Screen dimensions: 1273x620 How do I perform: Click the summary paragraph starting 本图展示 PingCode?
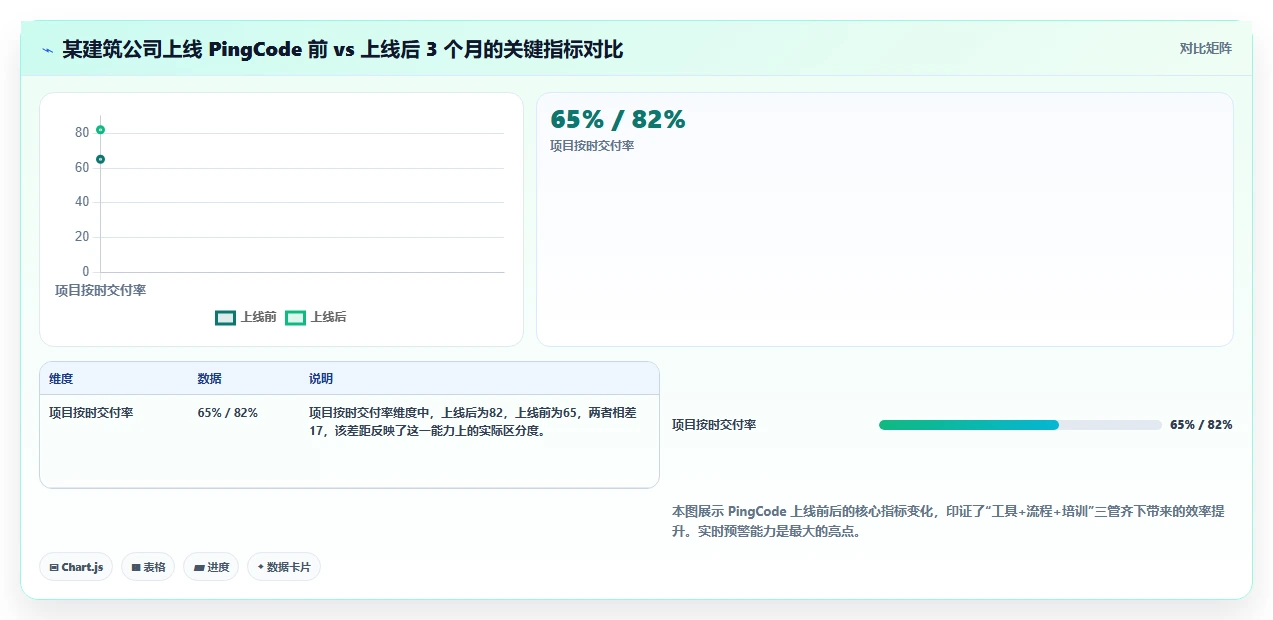point(948,522)
